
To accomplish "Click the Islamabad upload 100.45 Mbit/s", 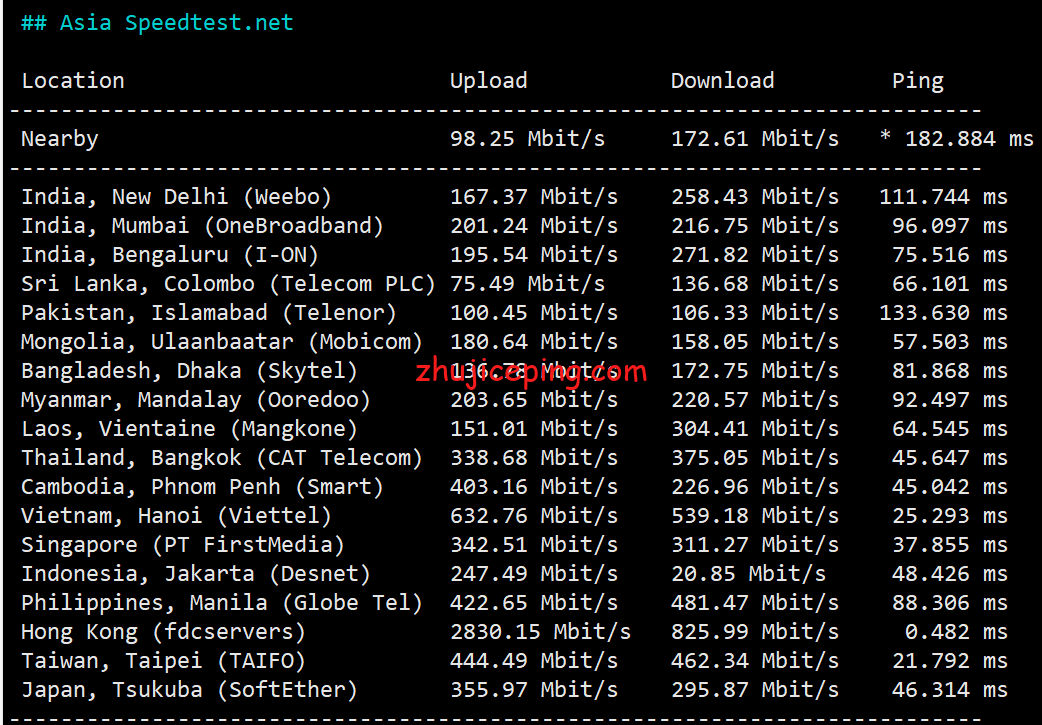I will (x=534, y=313).
